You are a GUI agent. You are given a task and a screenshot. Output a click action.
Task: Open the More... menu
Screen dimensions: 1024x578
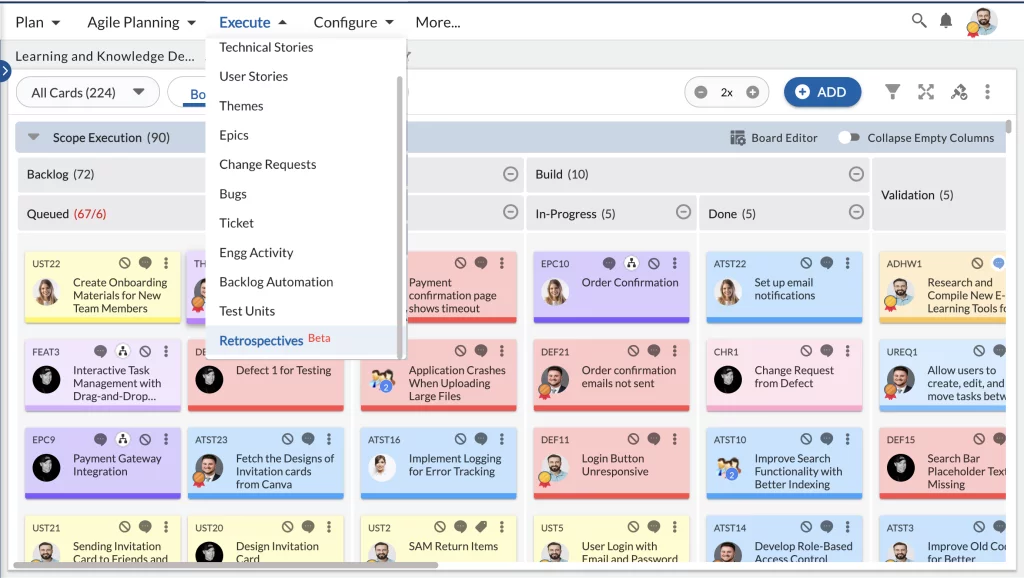point(438,22)
